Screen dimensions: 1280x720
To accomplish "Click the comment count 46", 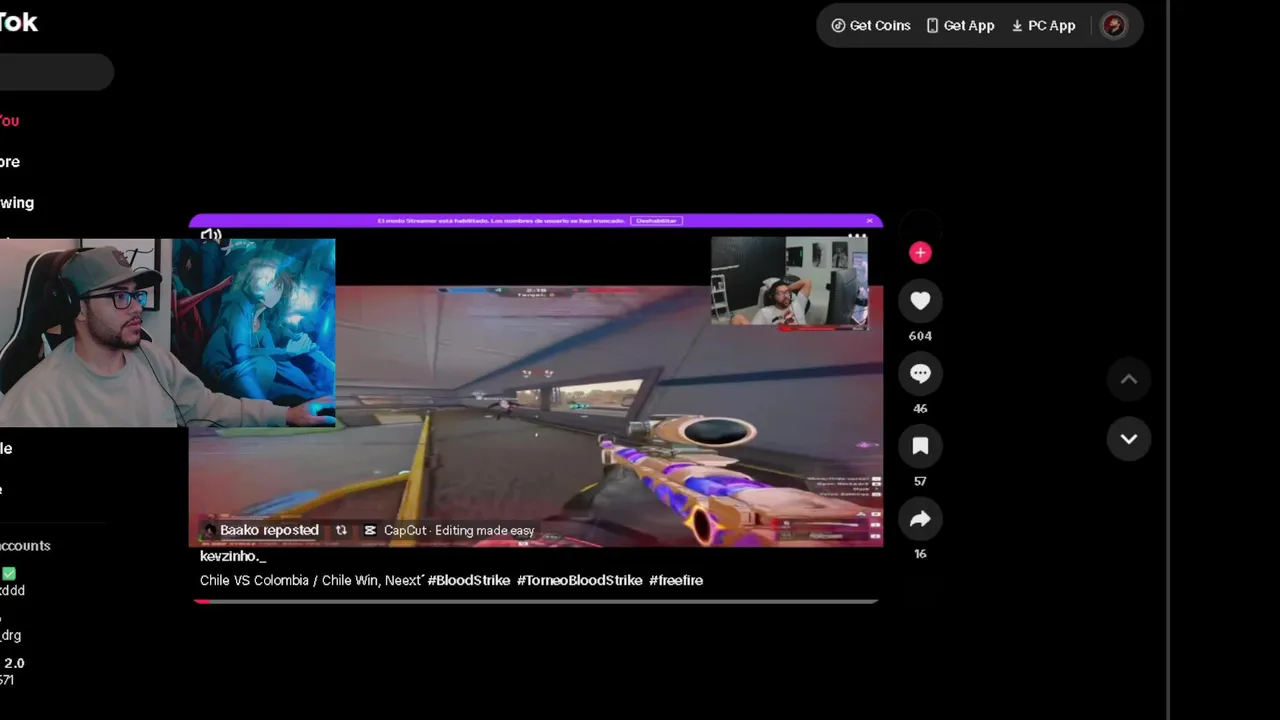I will [920, 409].
